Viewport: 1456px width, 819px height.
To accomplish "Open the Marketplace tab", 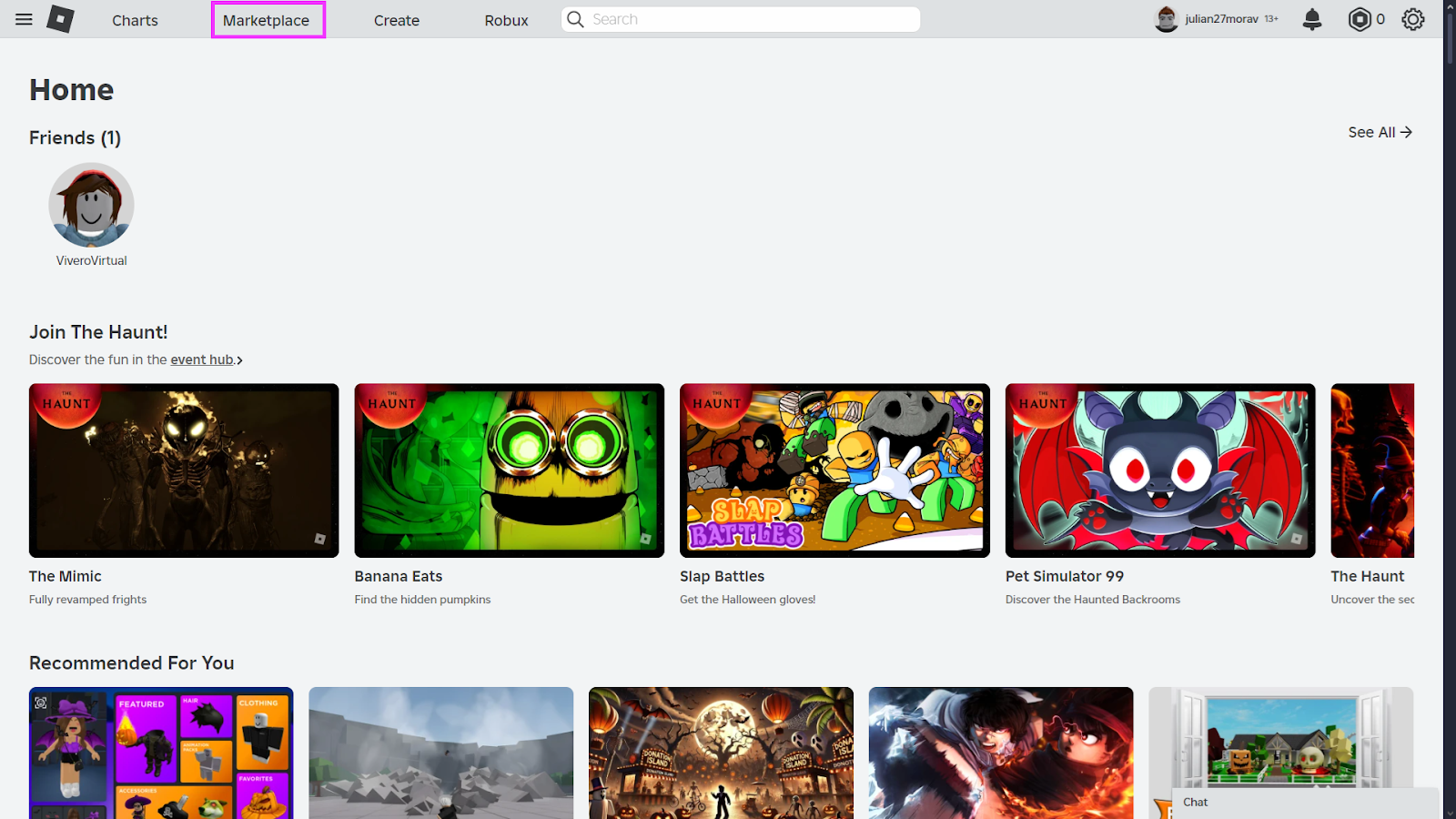I will click(x=267, y=20).
